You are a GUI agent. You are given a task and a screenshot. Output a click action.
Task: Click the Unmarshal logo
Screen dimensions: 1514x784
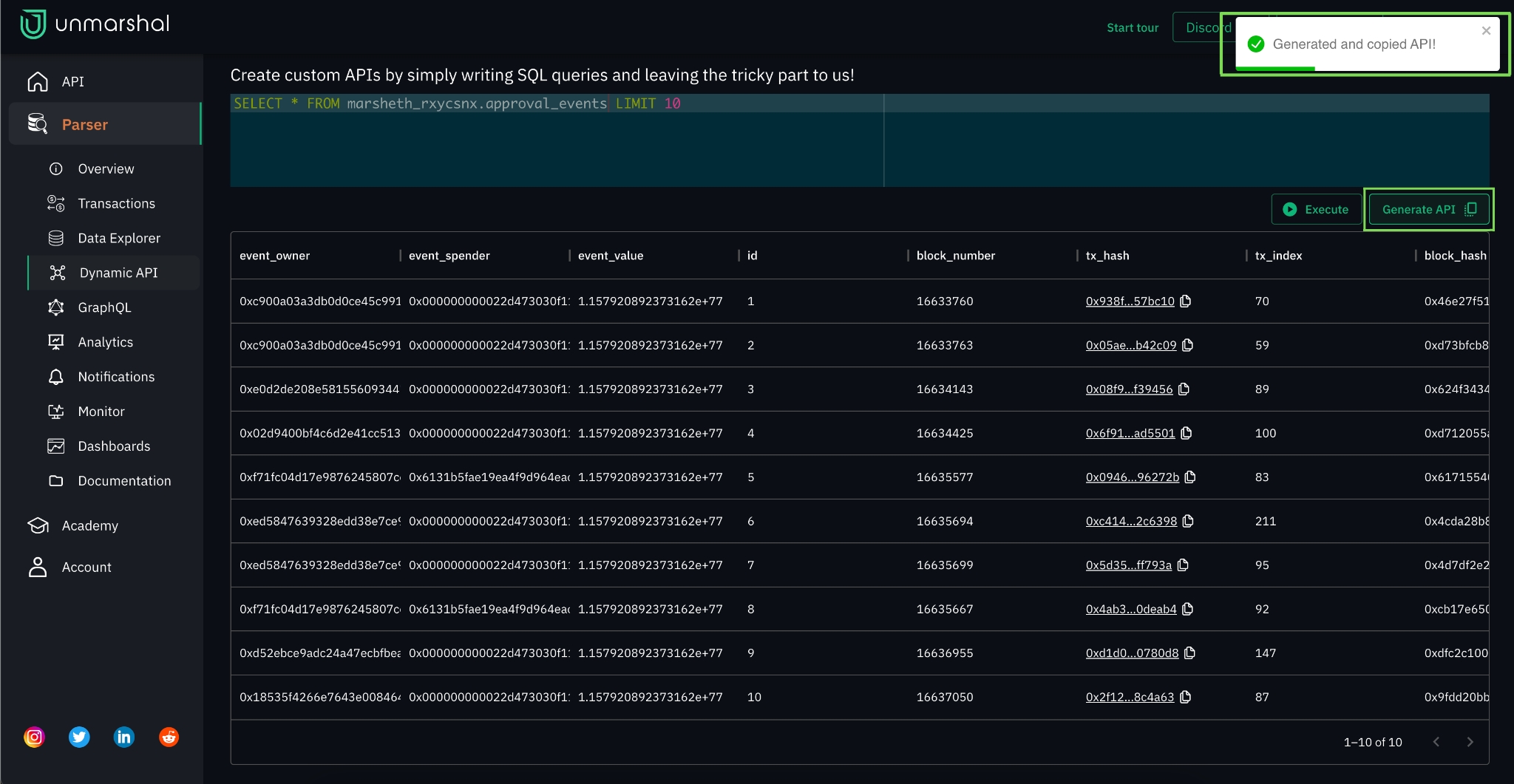tap(95, 24)
